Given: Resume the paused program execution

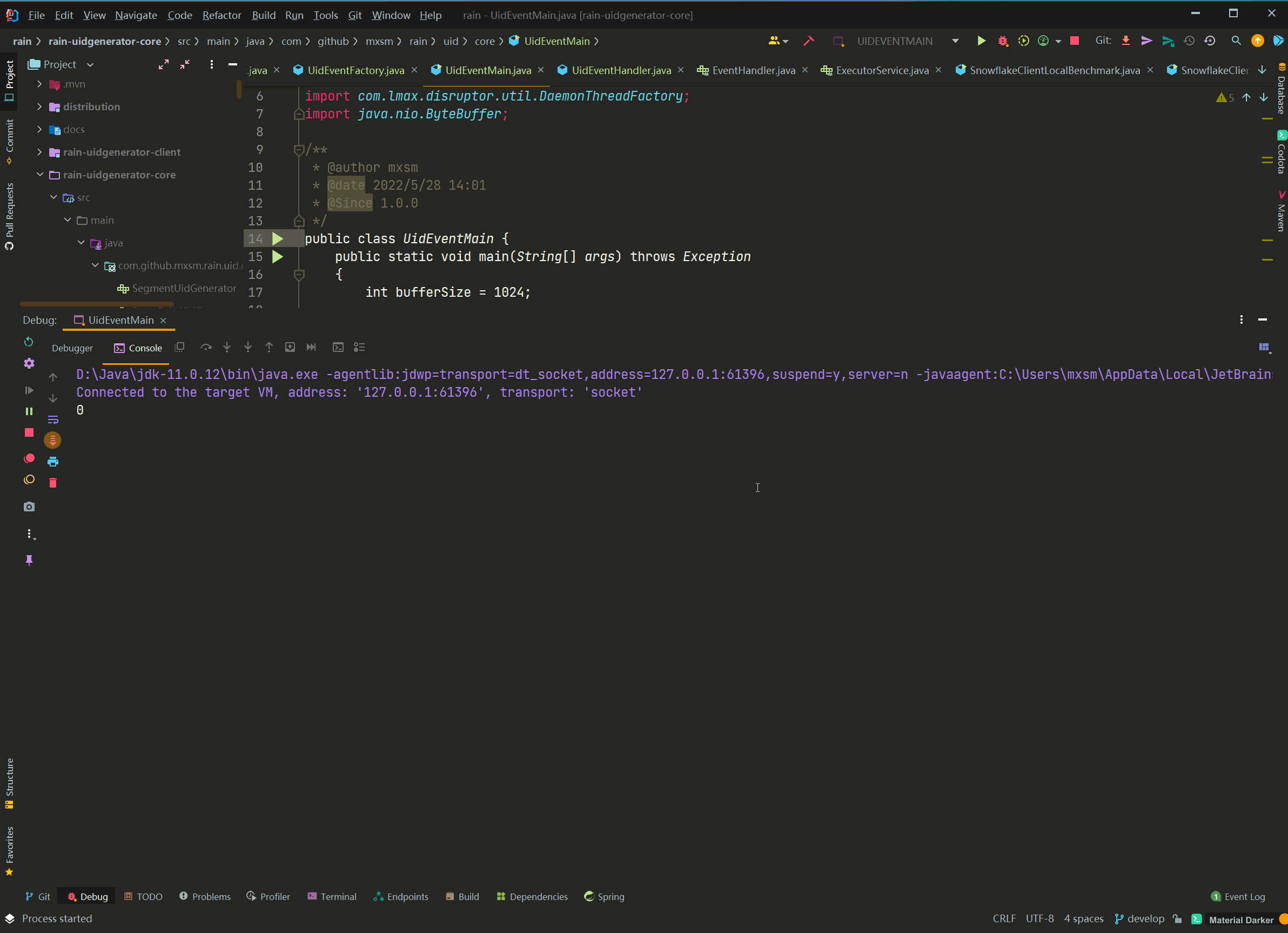Looking at the screenshot, I should point(29,390).
